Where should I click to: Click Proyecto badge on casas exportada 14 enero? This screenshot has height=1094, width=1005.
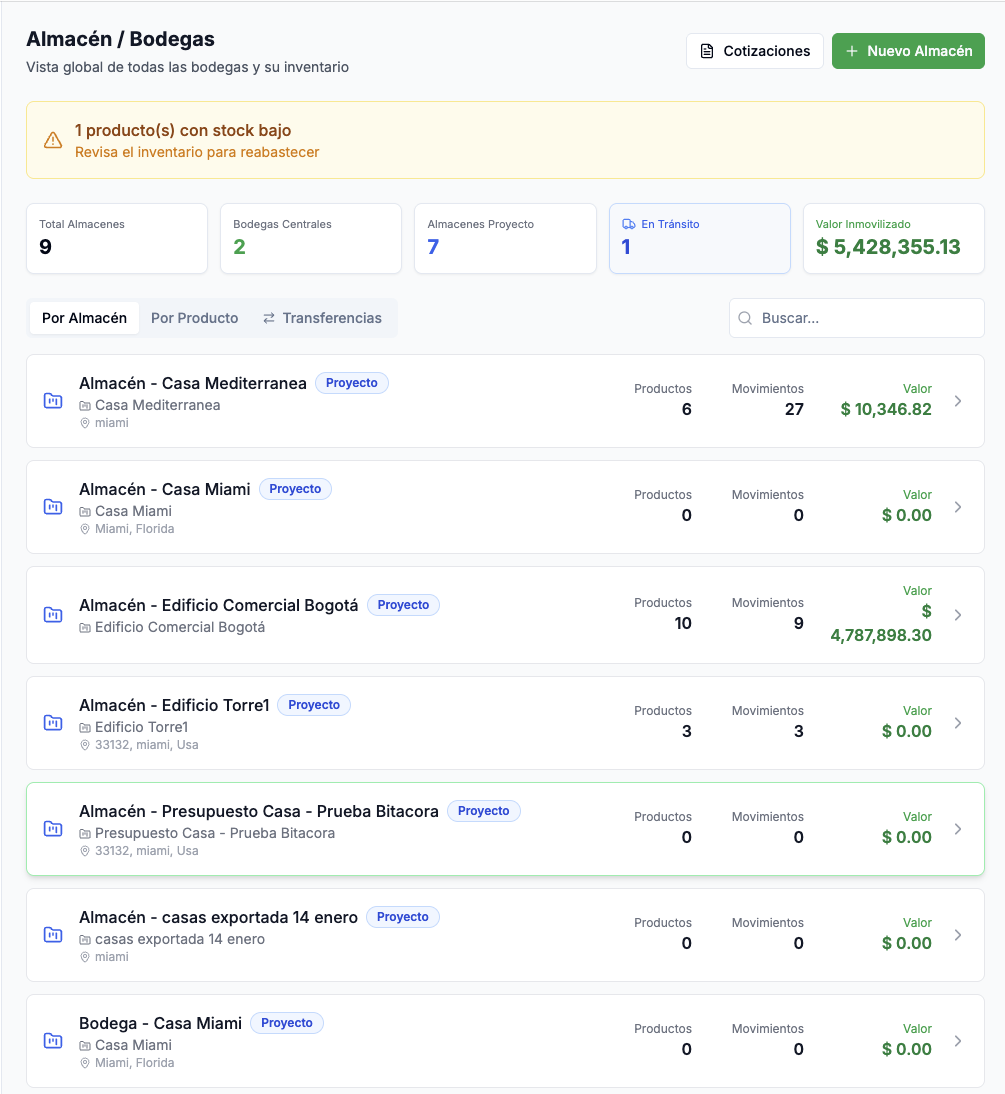point(403,917)
